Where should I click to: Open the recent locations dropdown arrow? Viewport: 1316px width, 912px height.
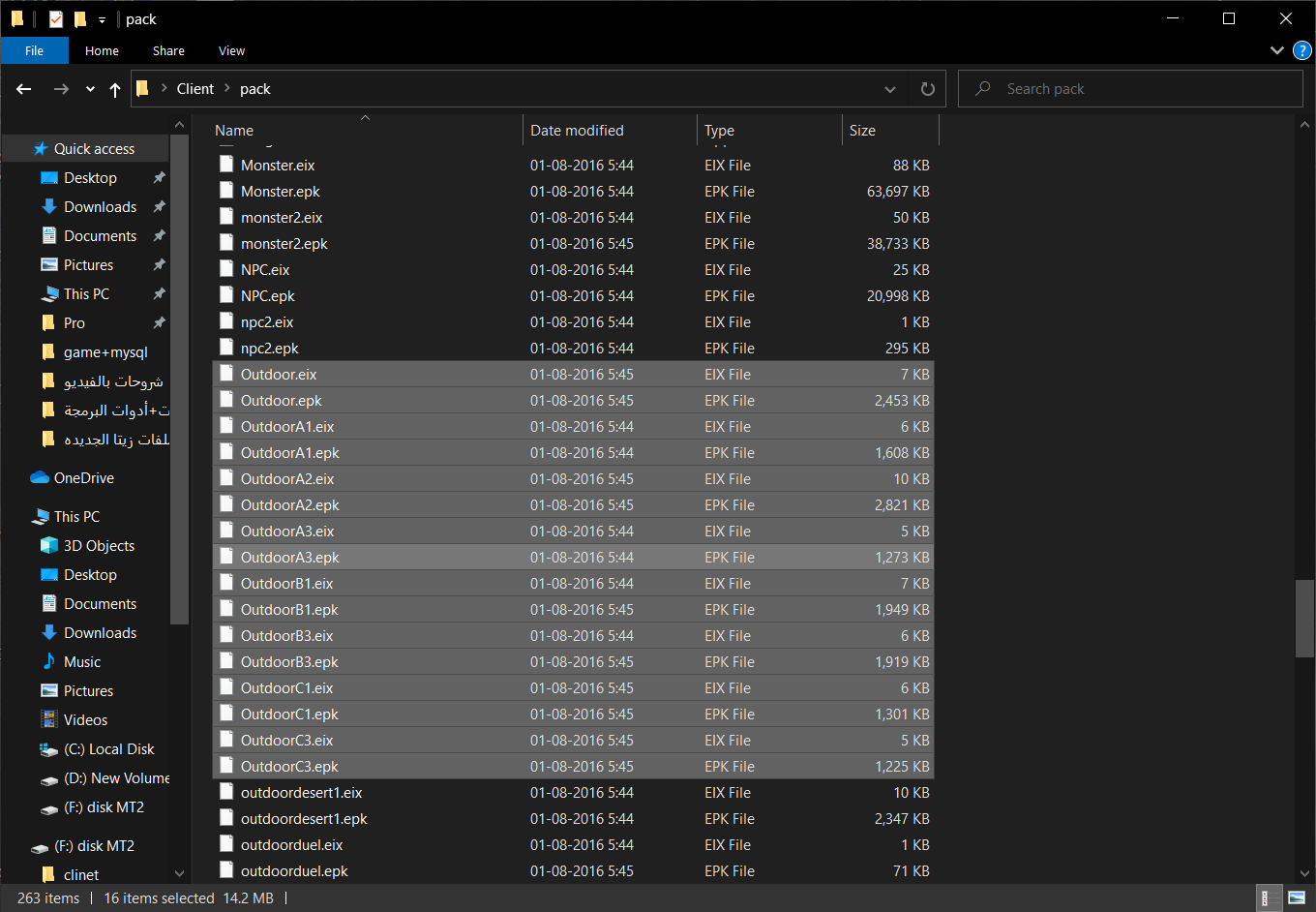(90, 89)
